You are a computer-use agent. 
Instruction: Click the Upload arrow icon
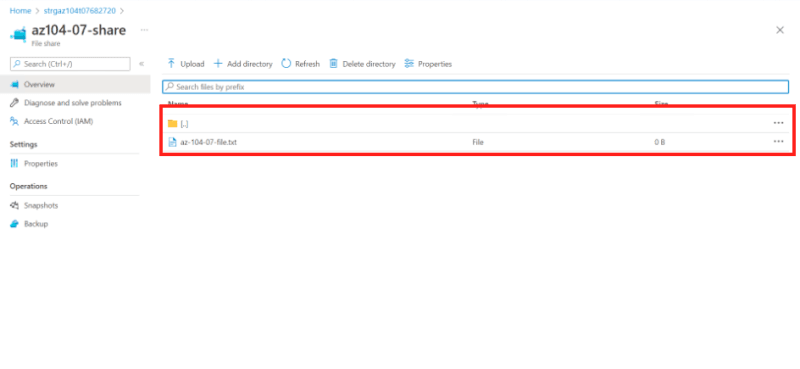171,63
